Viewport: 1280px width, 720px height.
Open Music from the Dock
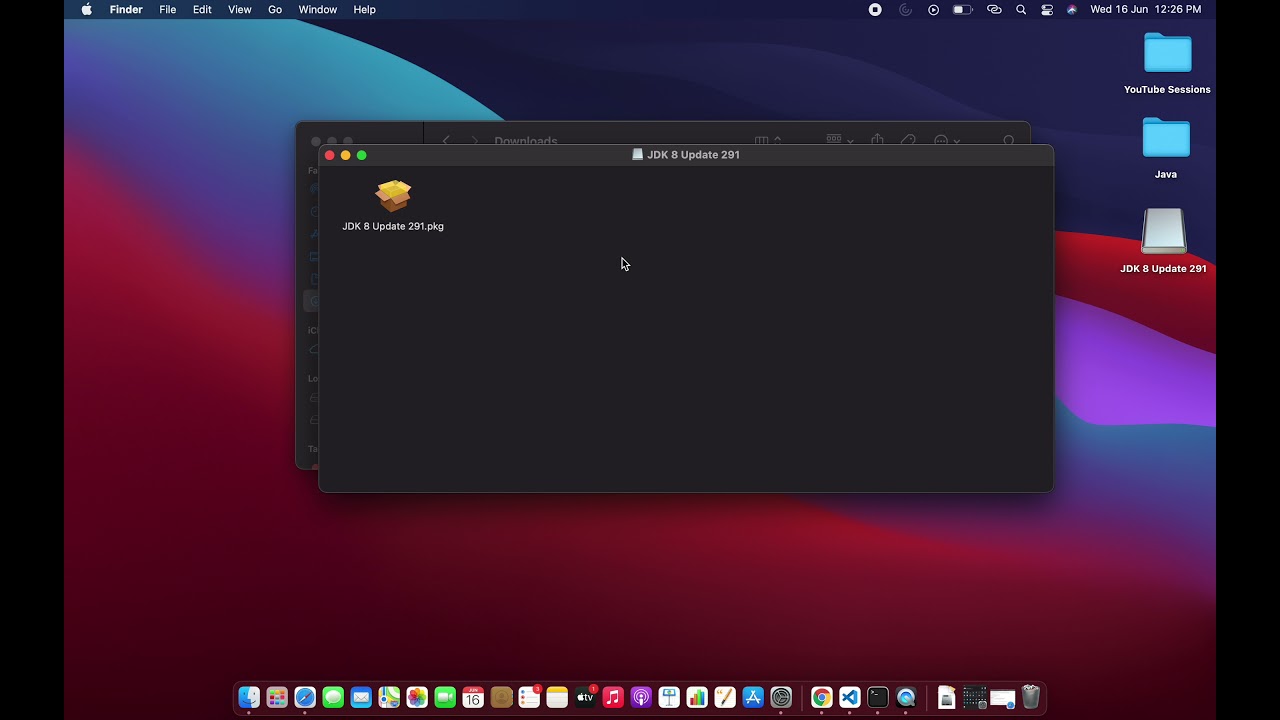[x=613, y=697]
